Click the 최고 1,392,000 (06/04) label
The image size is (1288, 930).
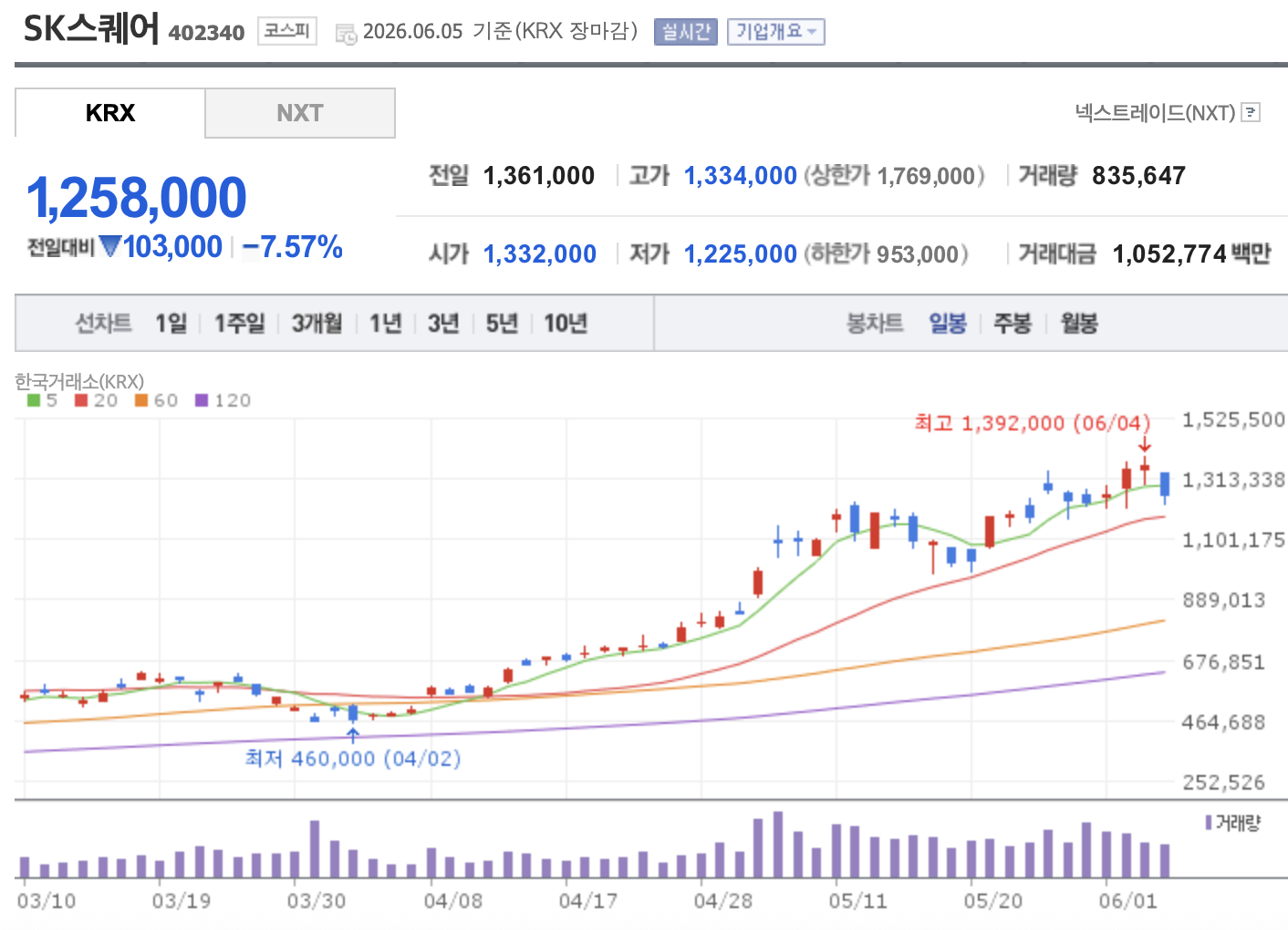[x=1033, y=423]
